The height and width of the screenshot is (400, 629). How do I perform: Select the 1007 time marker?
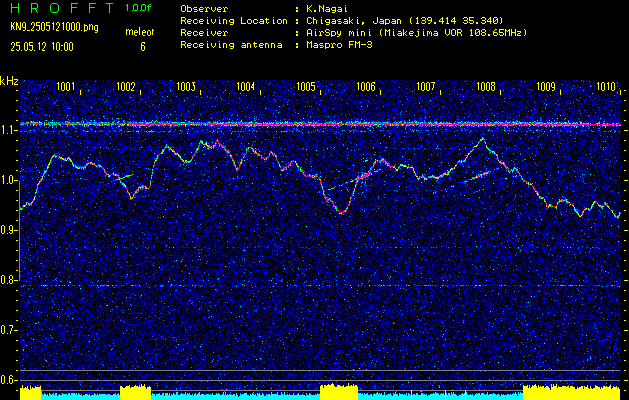tap(426, 86)
